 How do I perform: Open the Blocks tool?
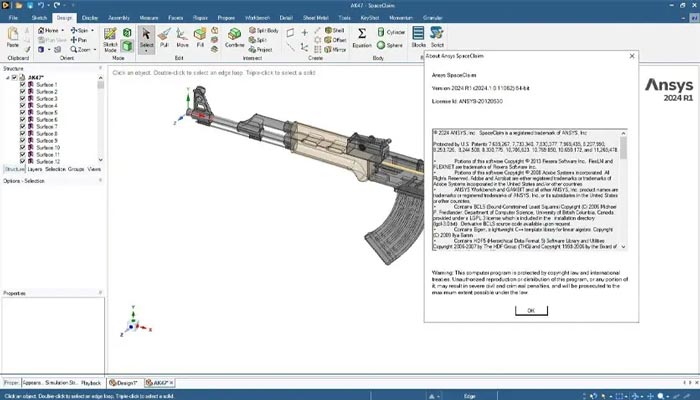tap(418, 38)
